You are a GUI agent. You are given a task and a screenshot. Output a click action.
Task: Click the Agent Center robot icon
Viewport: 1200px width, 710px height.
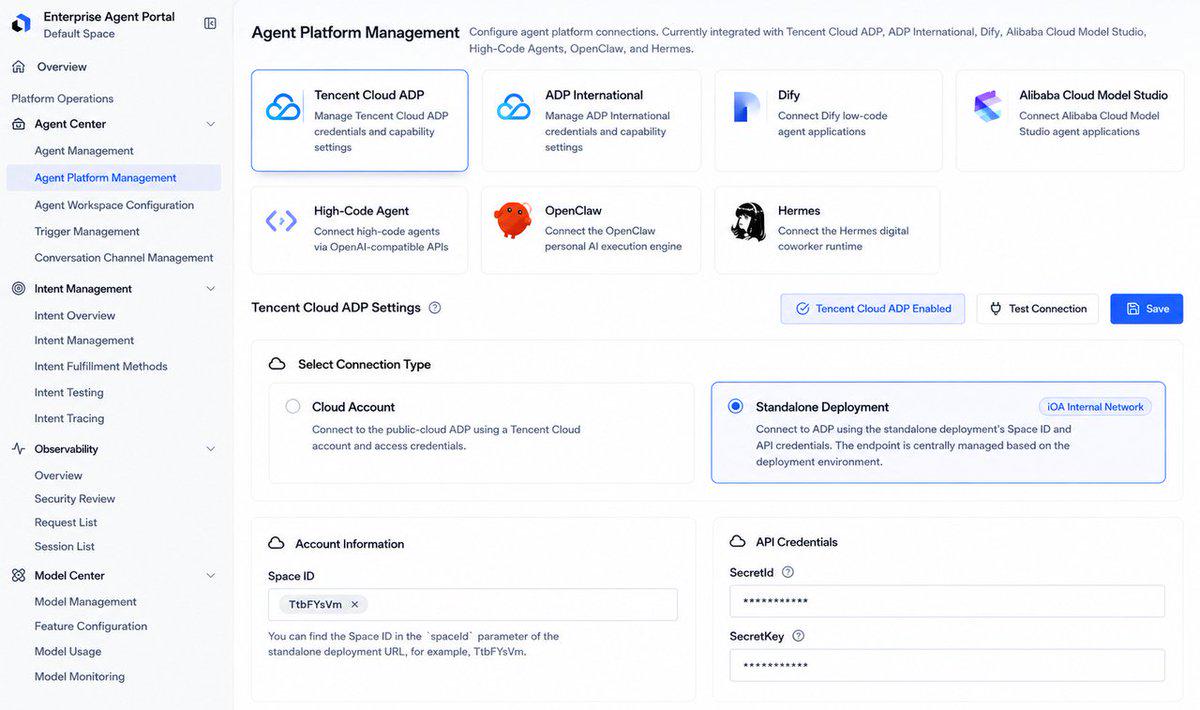point(18,124)
